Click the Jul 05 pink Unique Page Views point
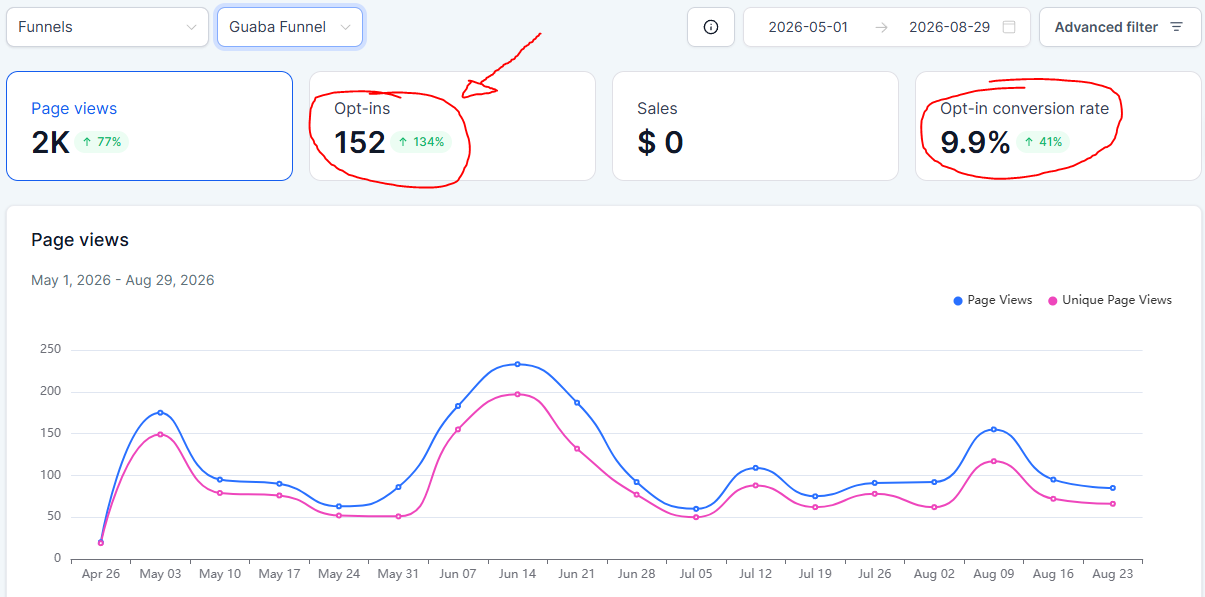Viewport: 1205px width, 597px height. 696,517
